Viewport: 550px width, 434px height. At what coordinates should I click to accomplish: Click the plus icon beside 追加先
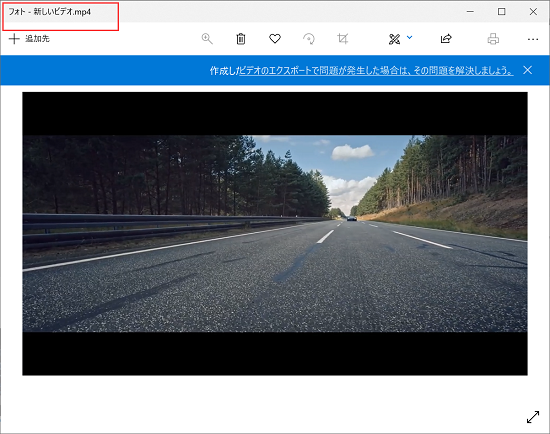tap(14, 39)
